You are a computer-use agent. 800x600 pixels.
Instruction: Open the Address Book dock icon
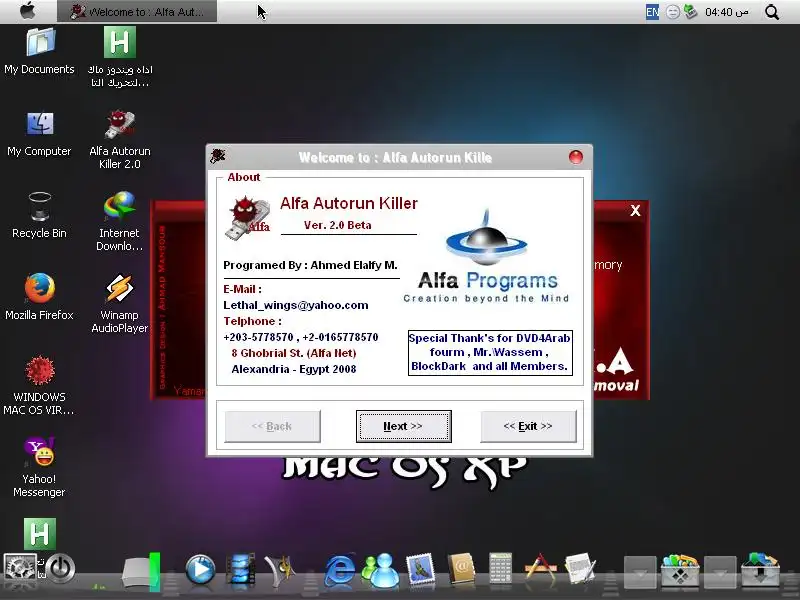(x=461, y=569)
